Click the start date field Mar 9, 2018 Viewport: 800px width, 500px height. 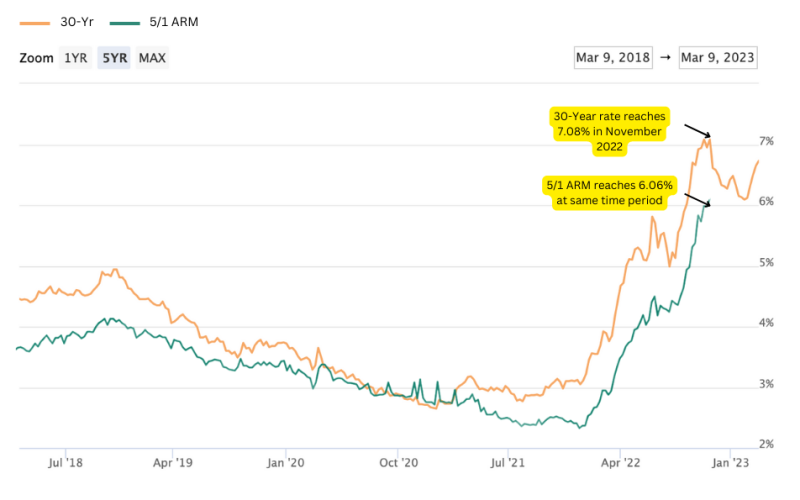point(612,57)
